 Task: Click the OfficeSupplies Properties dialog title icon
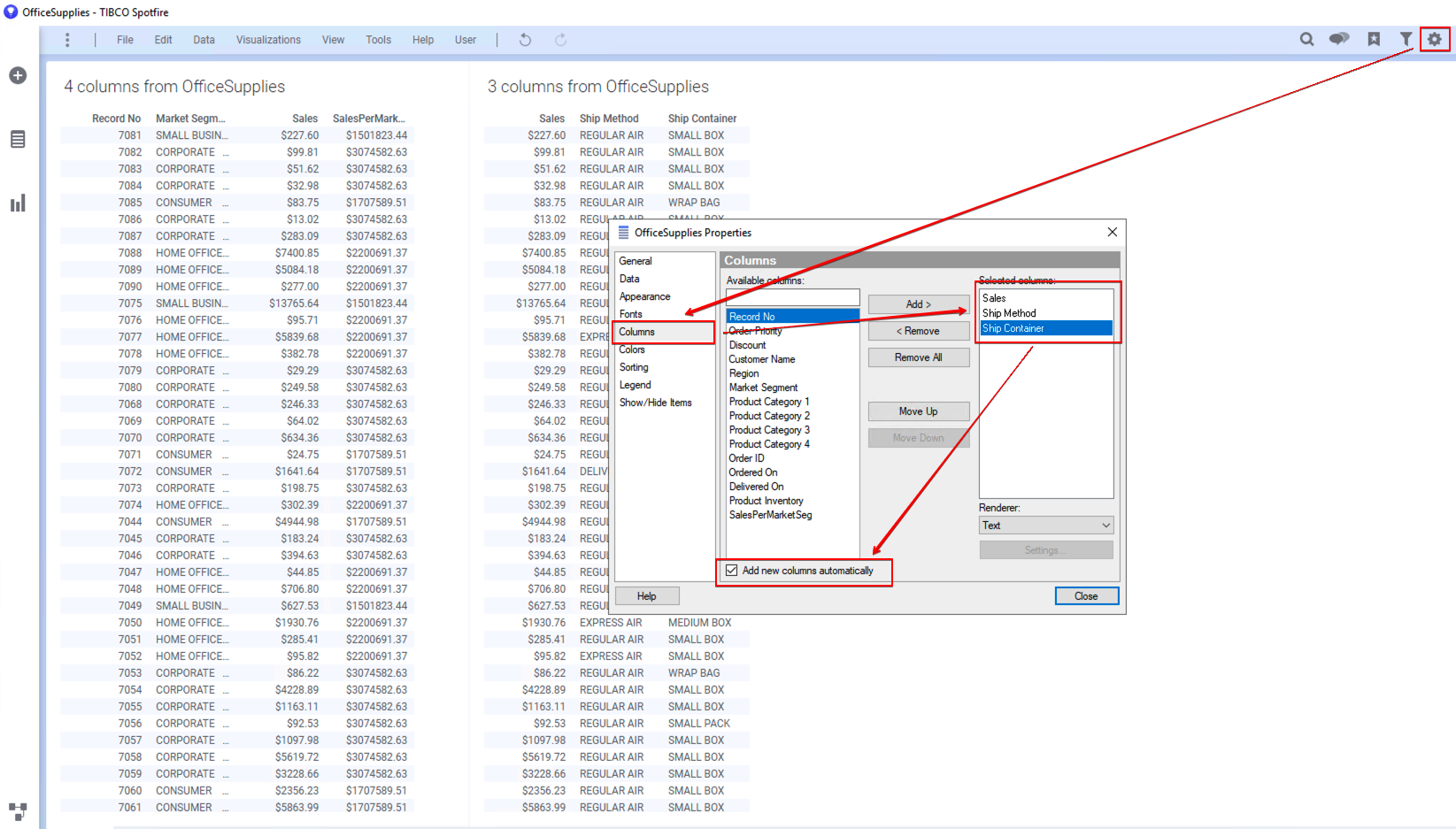point(623,233)
